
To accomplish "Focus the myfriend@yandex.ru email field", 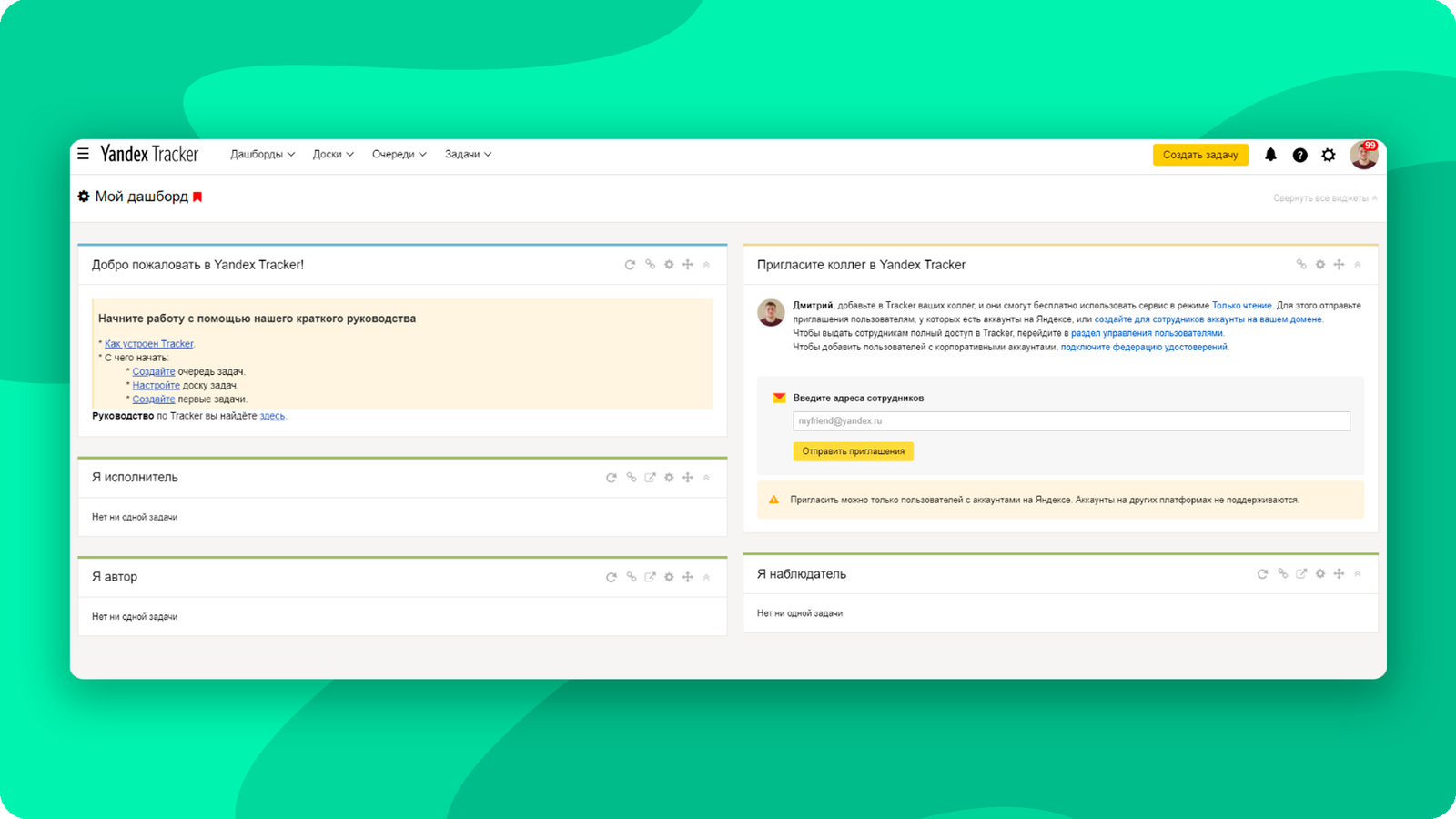I will (x=1071, y=421).
